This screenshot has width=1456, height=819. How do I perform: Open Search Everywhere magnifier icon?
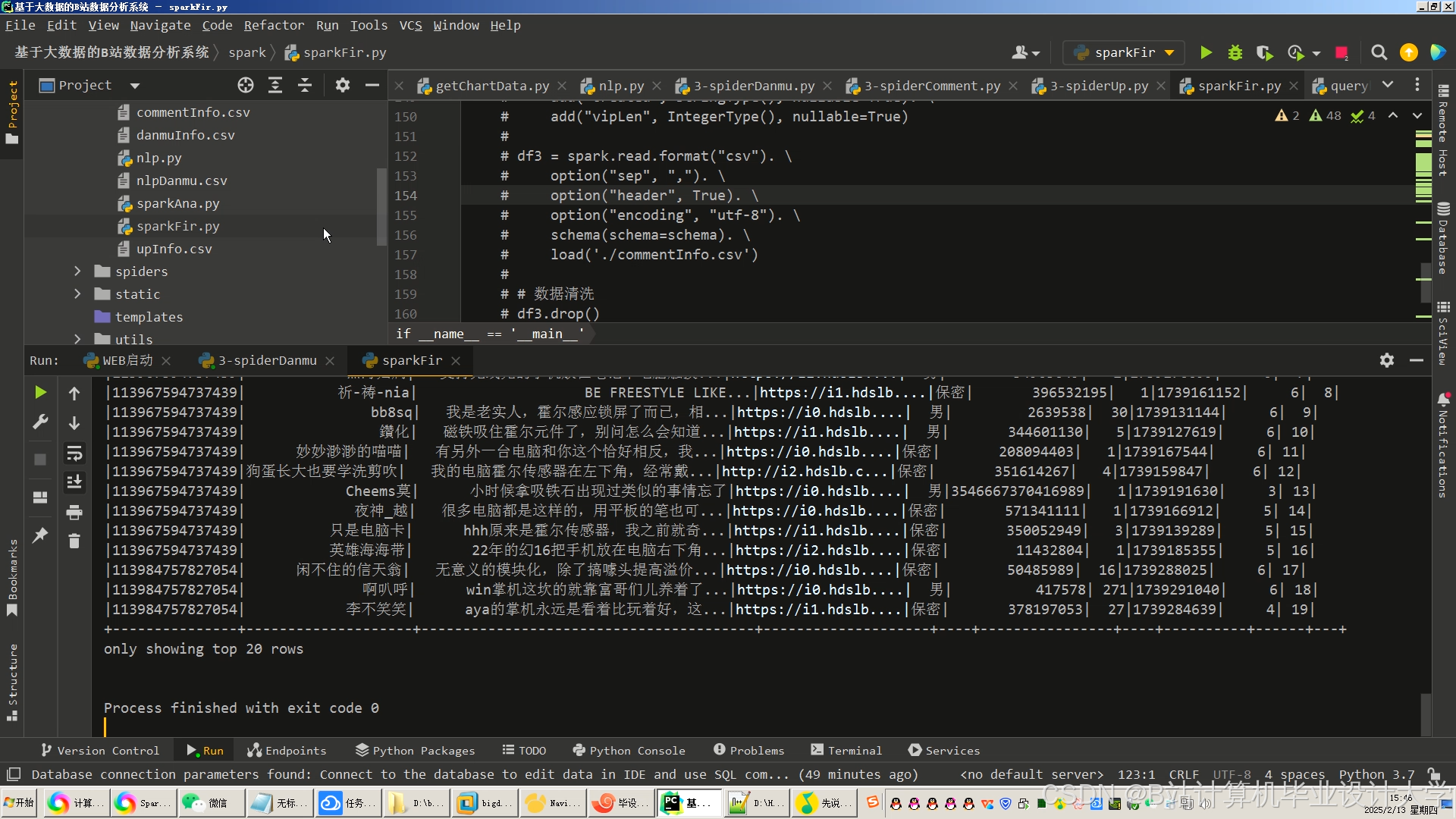[1379, 52]
